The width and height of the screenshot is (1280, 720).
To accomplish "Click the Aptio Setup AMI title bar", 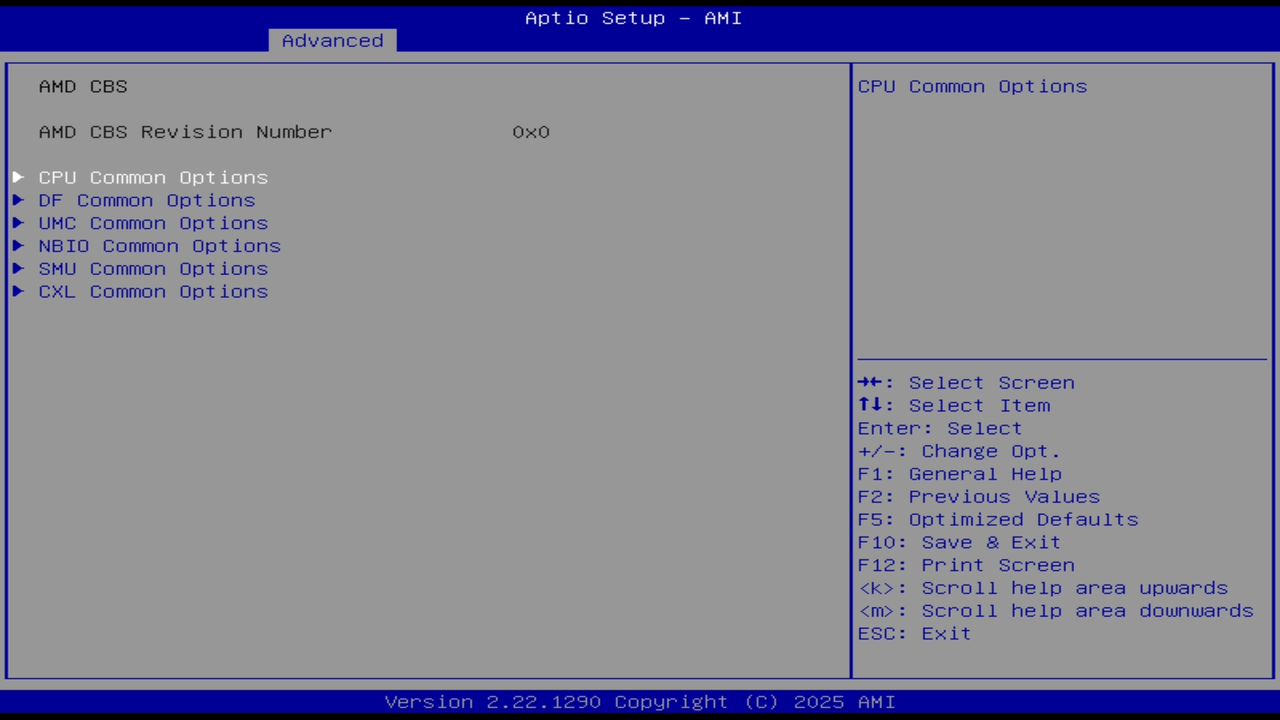I will (633, 17).
